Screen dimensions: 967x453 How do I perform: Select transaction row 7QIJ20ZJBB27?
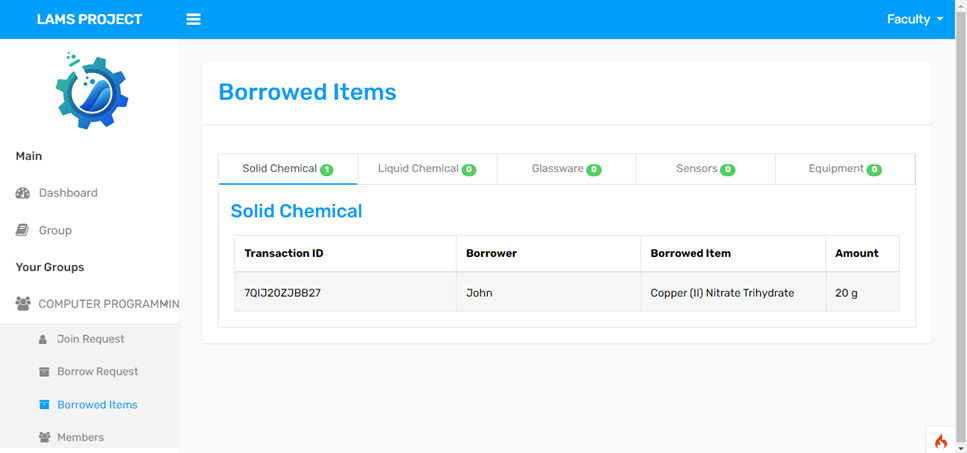[x=567, y=293]
